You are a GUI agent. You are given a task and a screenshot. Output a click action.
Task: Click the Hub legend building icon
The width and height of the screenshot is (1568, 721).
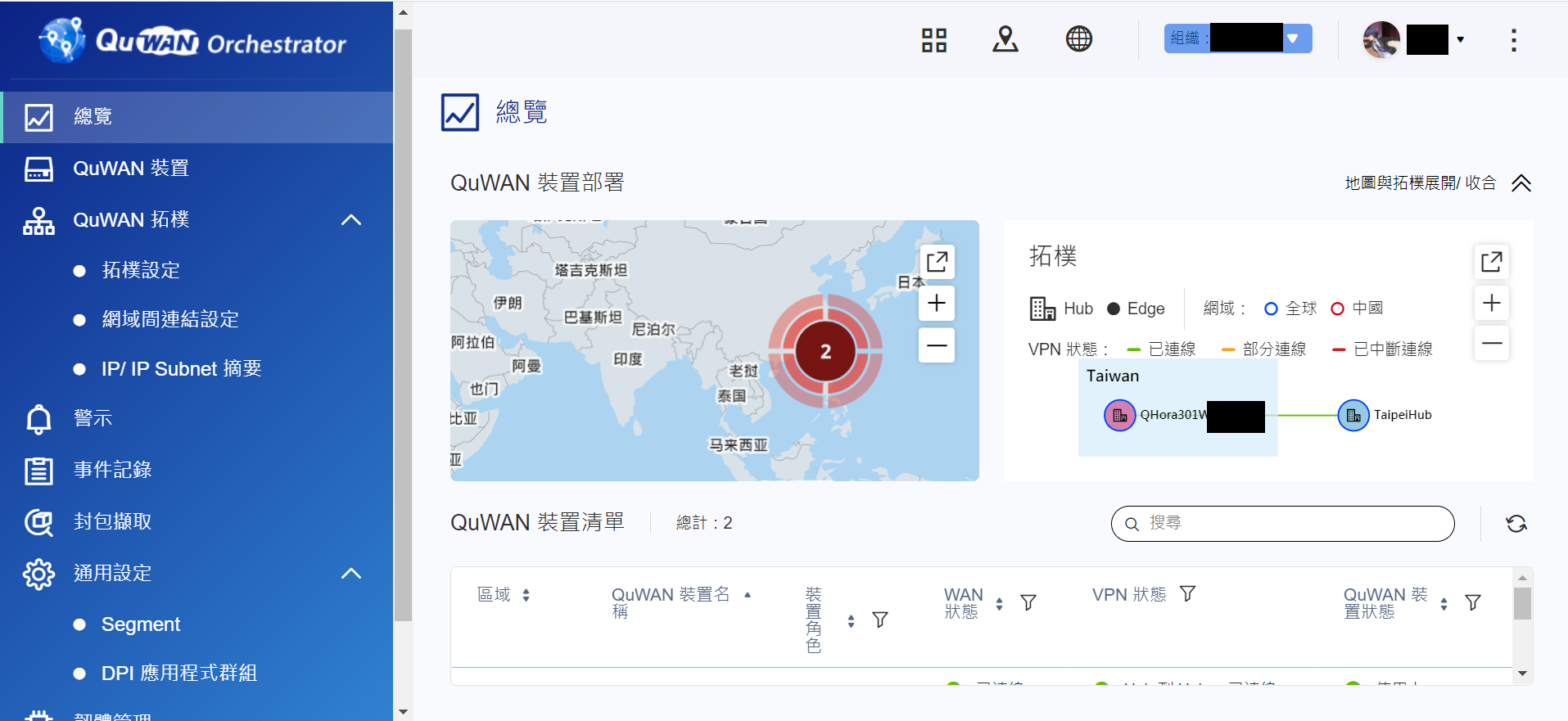[x=1042, y=309]
